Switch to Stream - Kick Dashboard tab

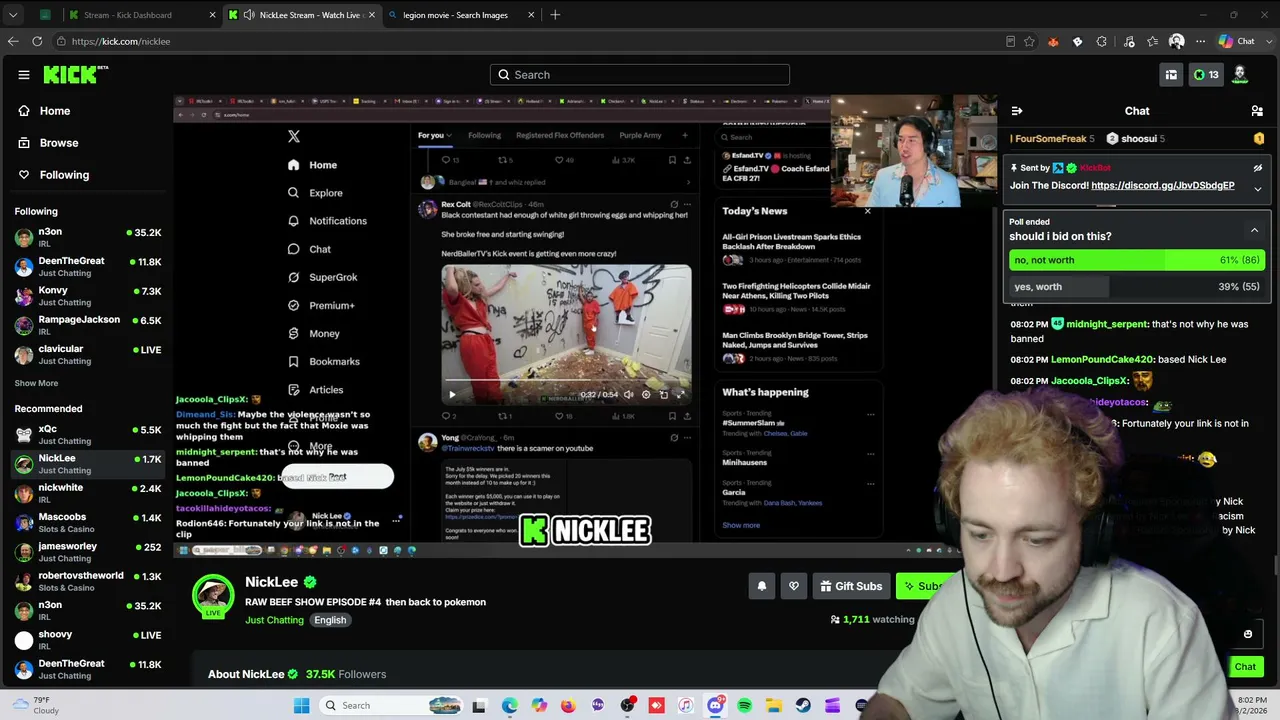click(140, 15)
